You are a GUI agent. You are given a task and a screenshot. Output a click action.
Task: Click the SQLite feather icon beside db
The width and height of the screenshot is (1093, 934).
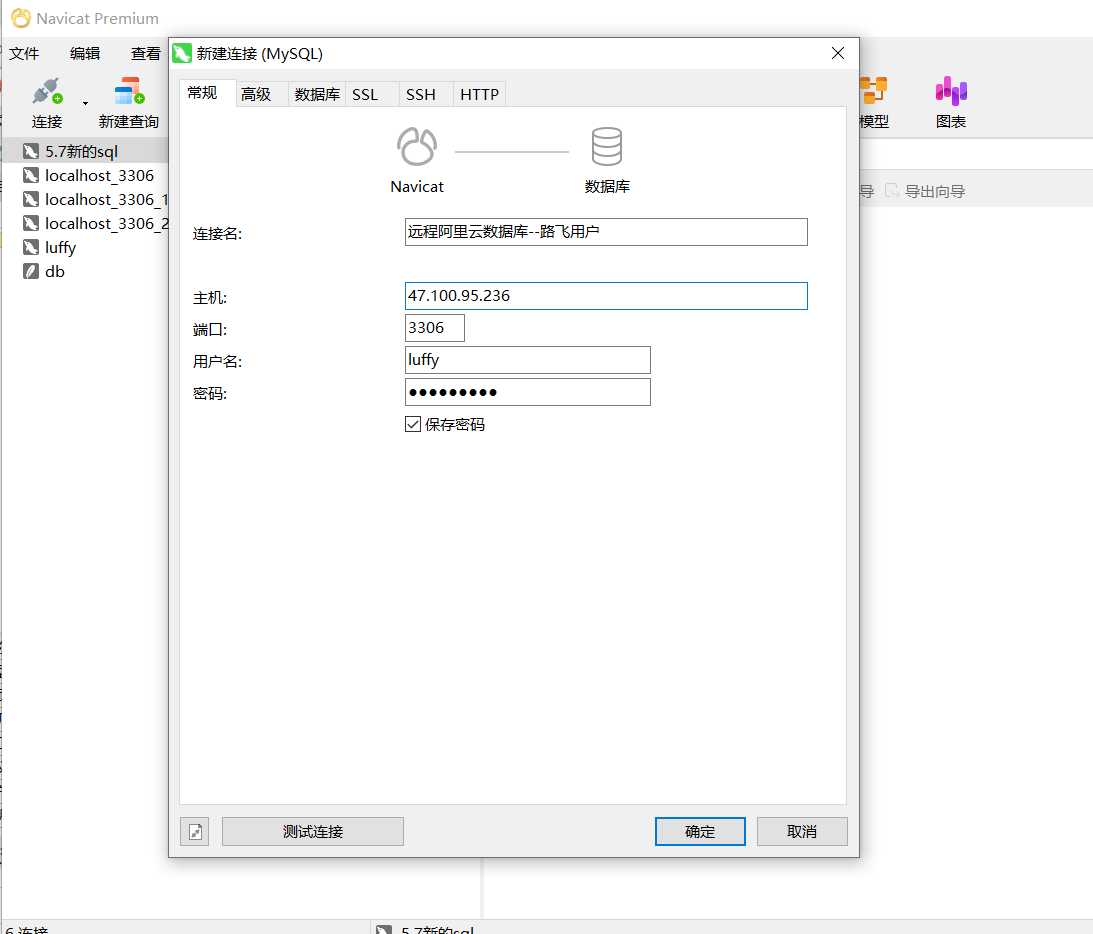[x=31, y=271]
